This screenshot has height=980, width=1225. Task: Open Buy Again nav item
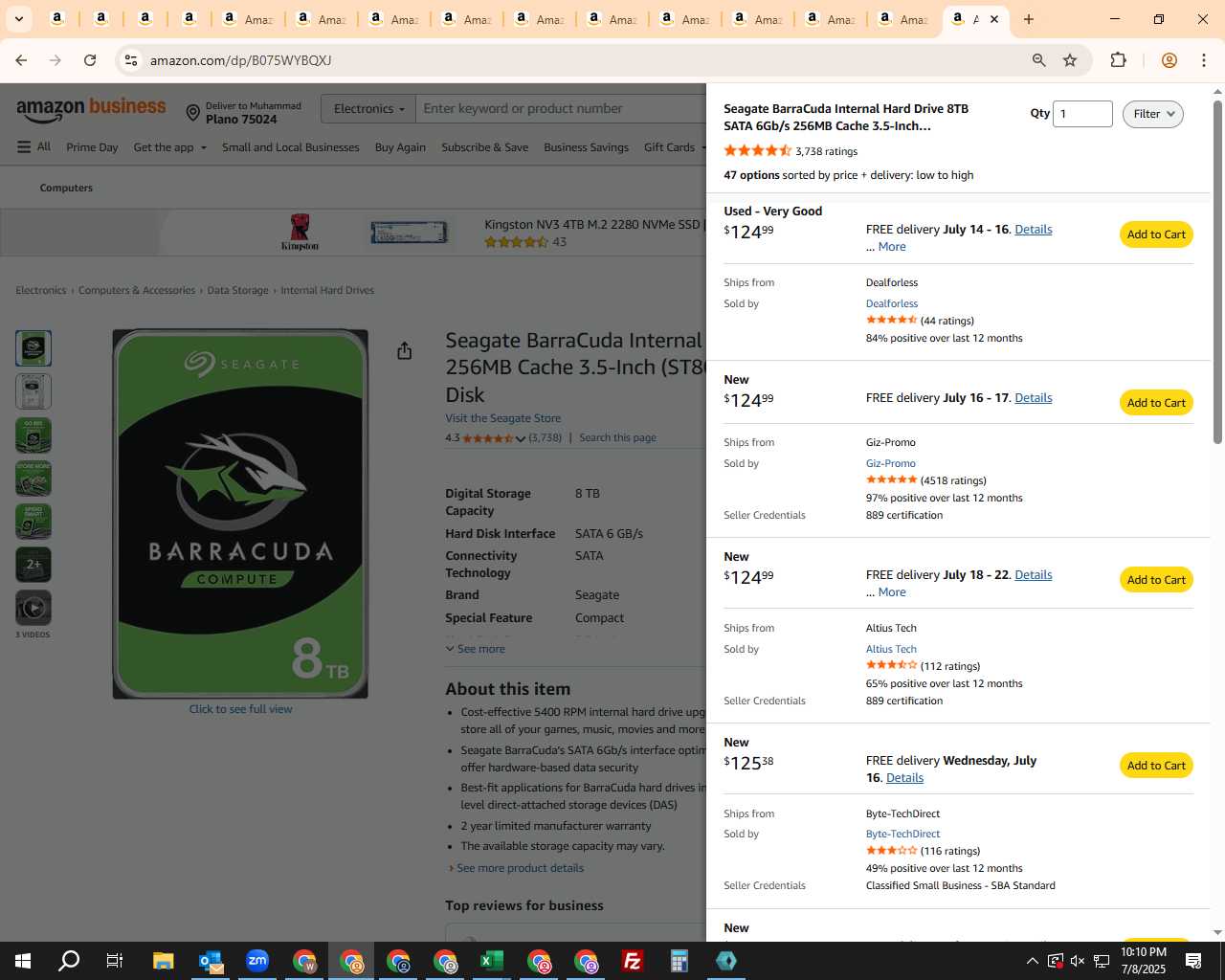[x=400, y=147]
